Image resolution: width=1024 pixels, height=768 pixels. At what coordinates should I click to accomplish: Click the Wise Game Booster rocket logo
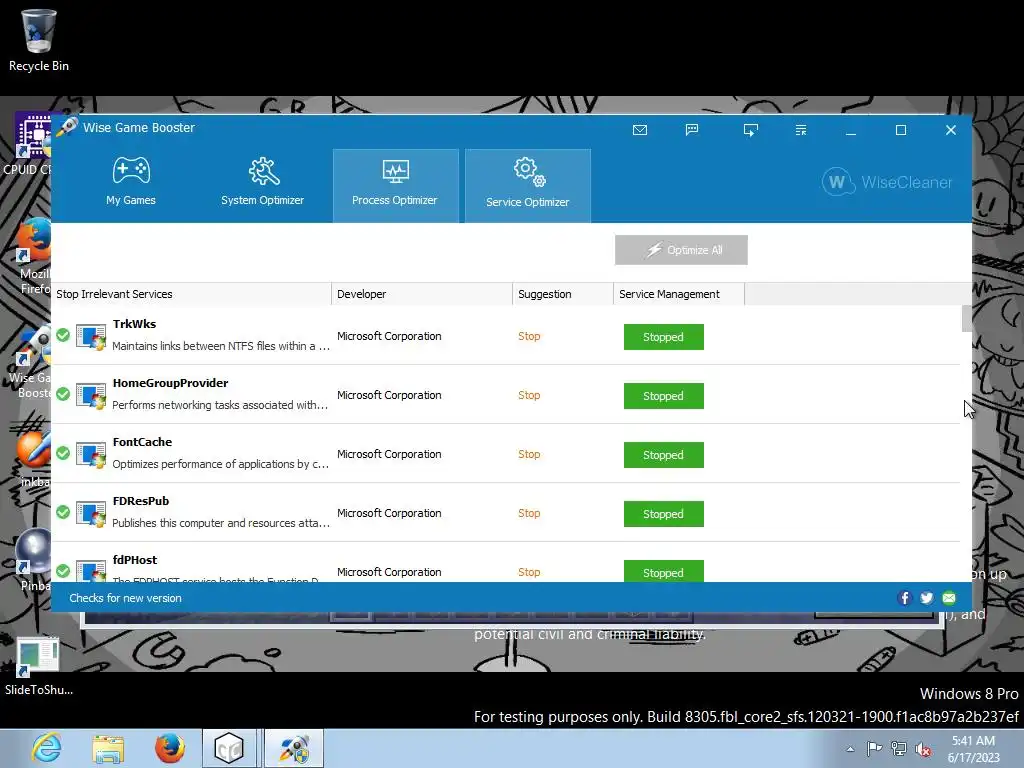[66, 127]
